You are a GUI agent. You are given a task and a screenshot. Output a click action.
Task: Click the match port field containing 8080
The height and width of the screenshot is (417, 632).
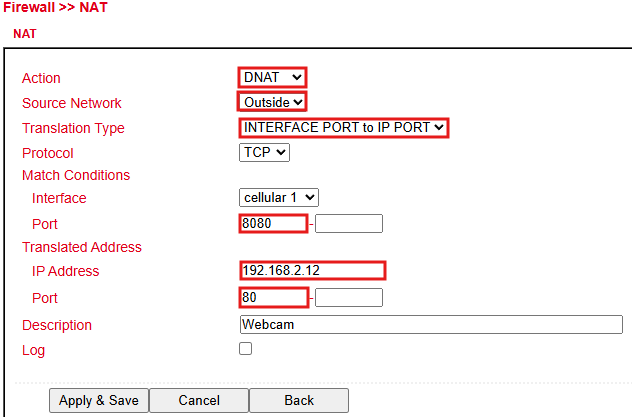pyautogui.click(x=272, y=223)
